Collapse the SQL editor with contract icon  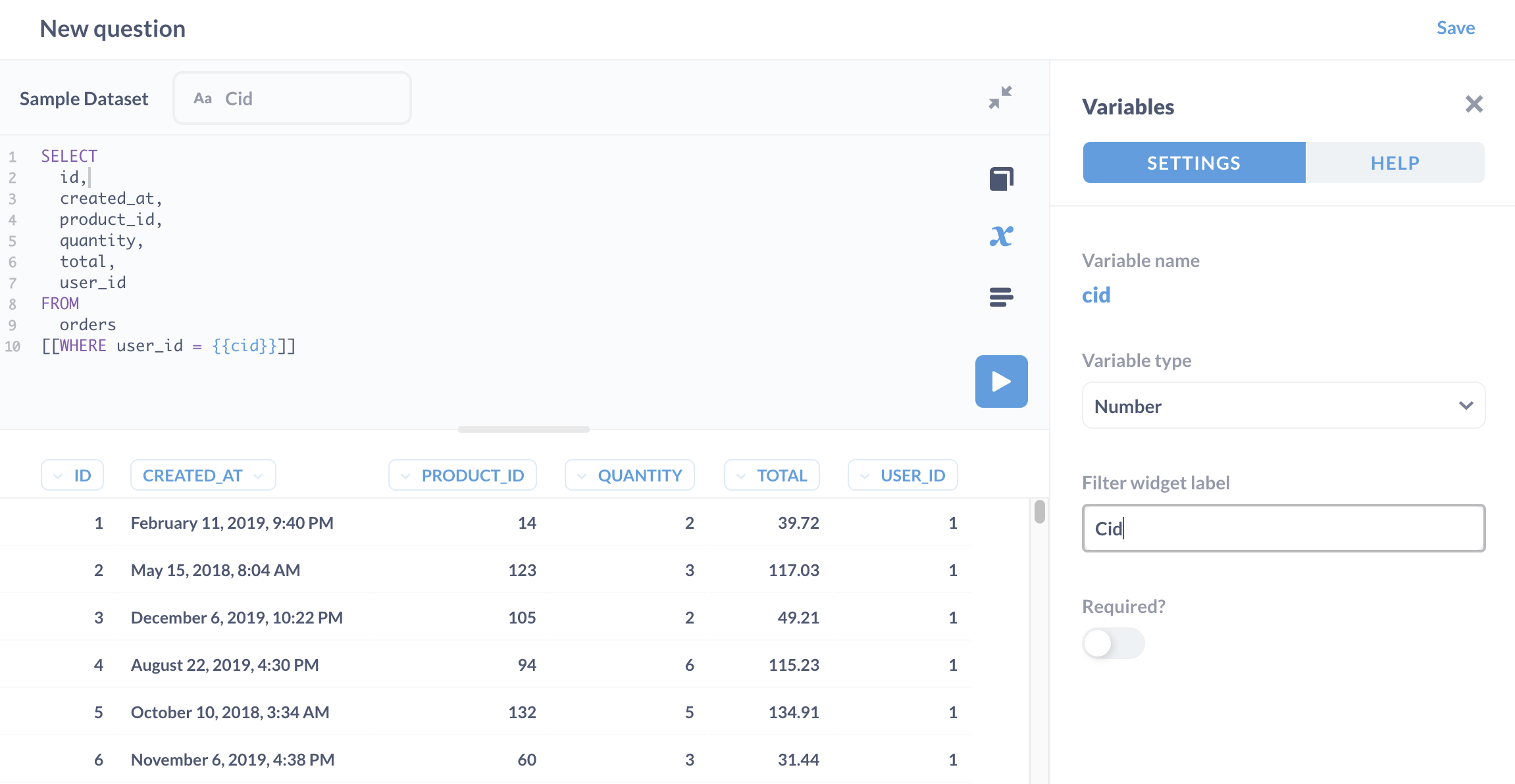click(1000, 97)
